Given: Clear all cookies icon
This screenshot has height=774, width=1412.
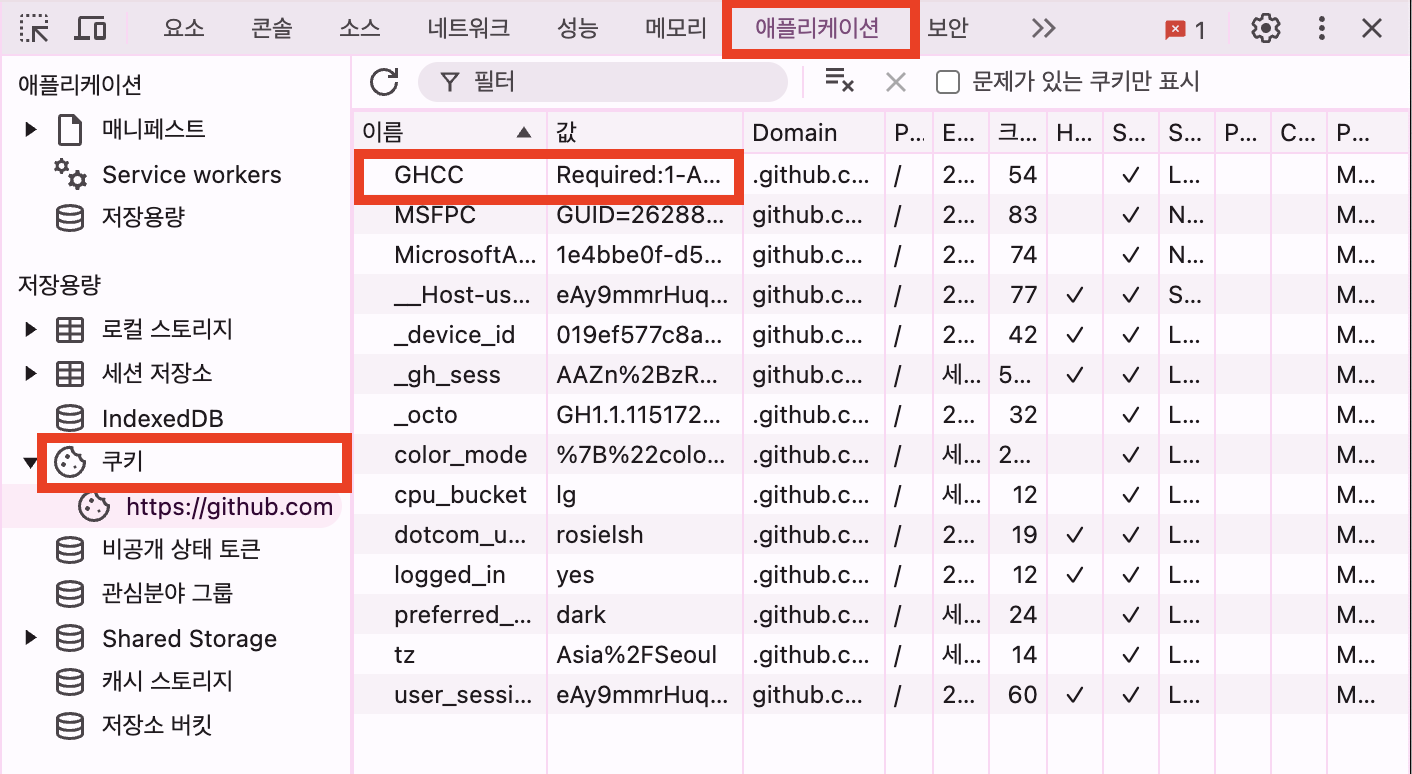Looking at the screenshot, I should click(x=839, y=81).
